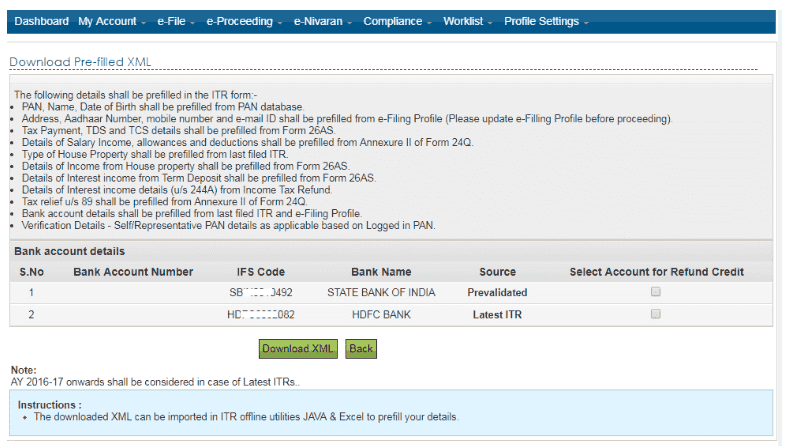Click the Select Account for Refund Credit header

(x=656, y=272)
